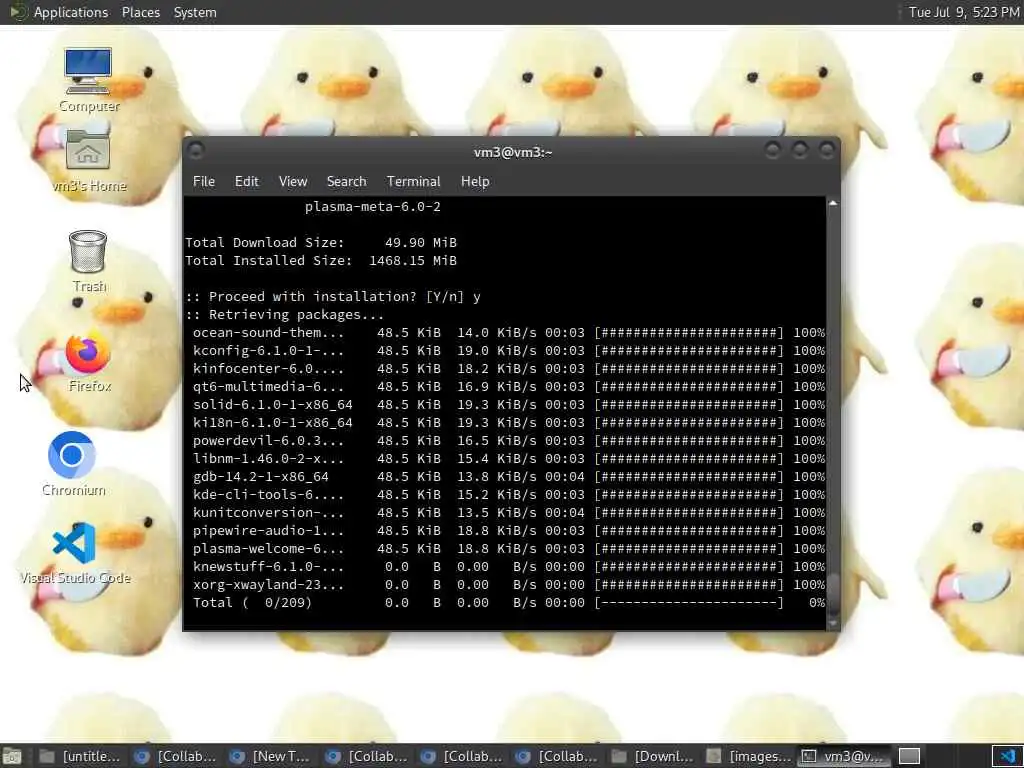Viewport: 1024px width, 768px height.
Task: Open vm3's Home folder icon
Action: [88, 161]
